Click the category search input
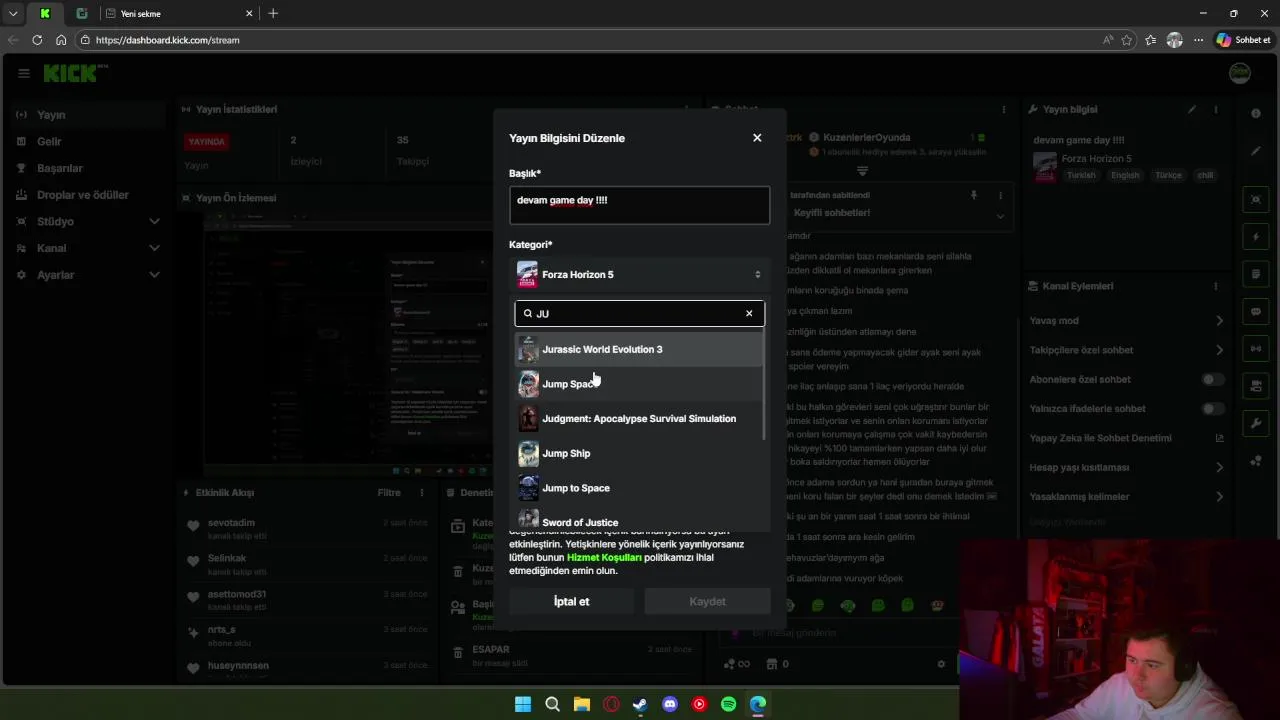This screenshot has height=720, width=1280. click(639, 313)
